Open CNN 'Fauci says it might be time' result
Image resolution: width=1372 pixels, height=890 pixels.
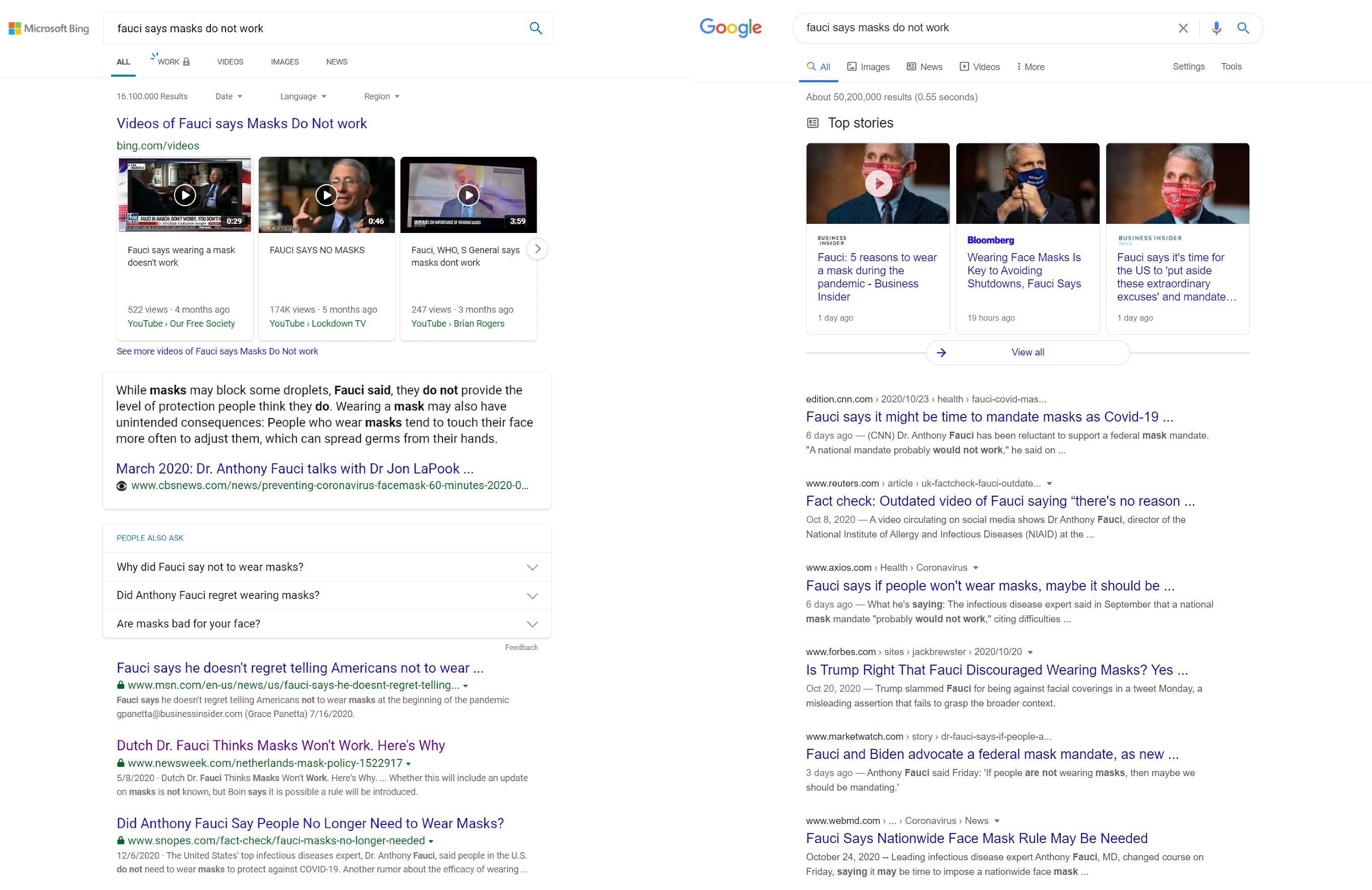[989, 417]
